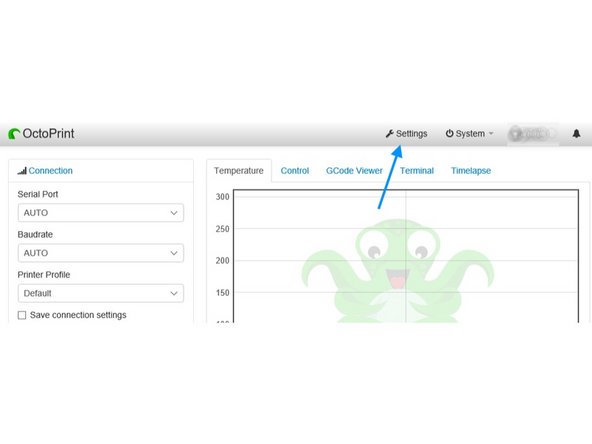Click the blurred user account button
Screen dimensions: 592x444
click(x=533, y=134)
